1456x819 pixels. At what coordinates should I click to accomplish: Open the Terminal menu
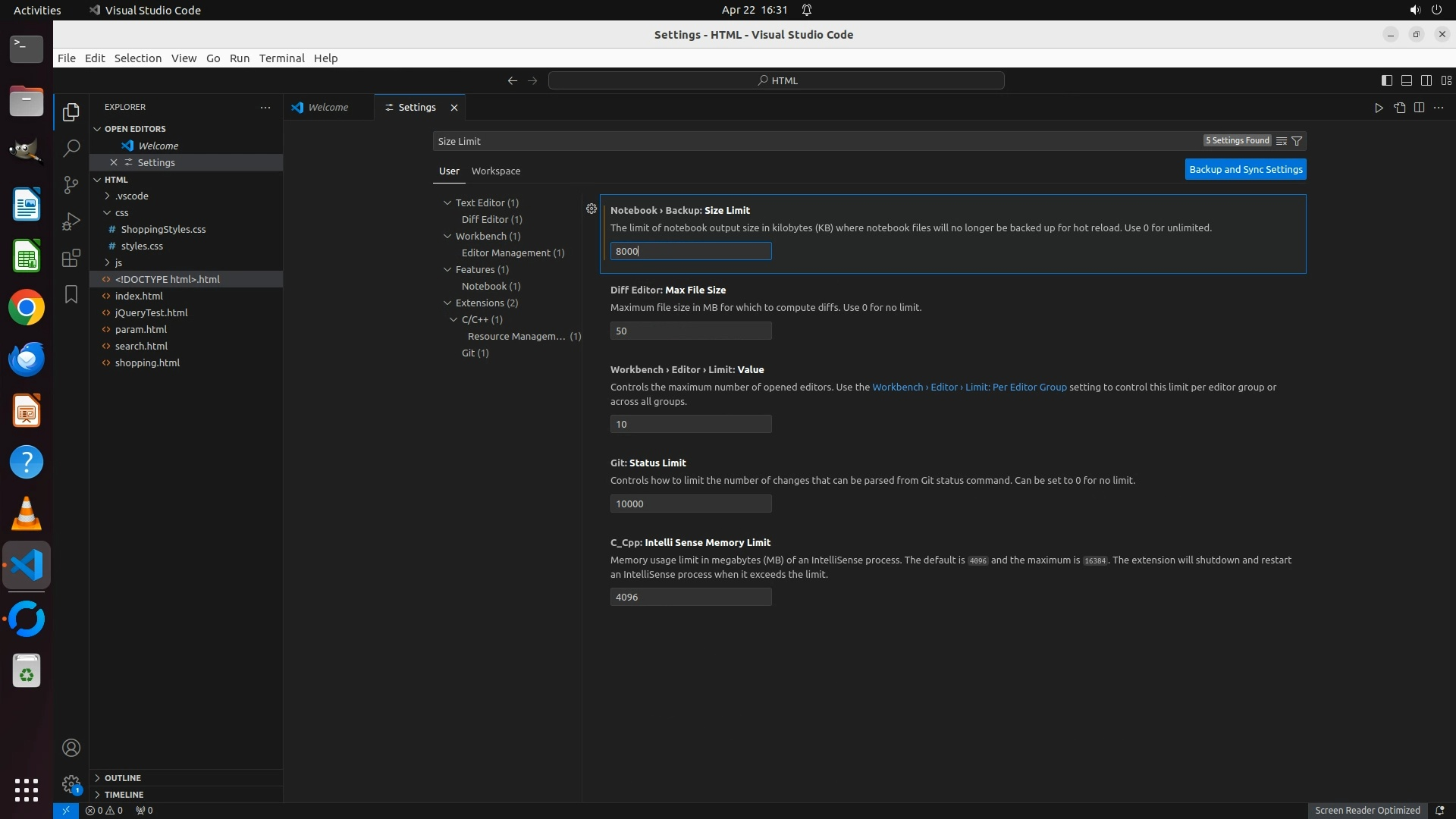[281, 58]
